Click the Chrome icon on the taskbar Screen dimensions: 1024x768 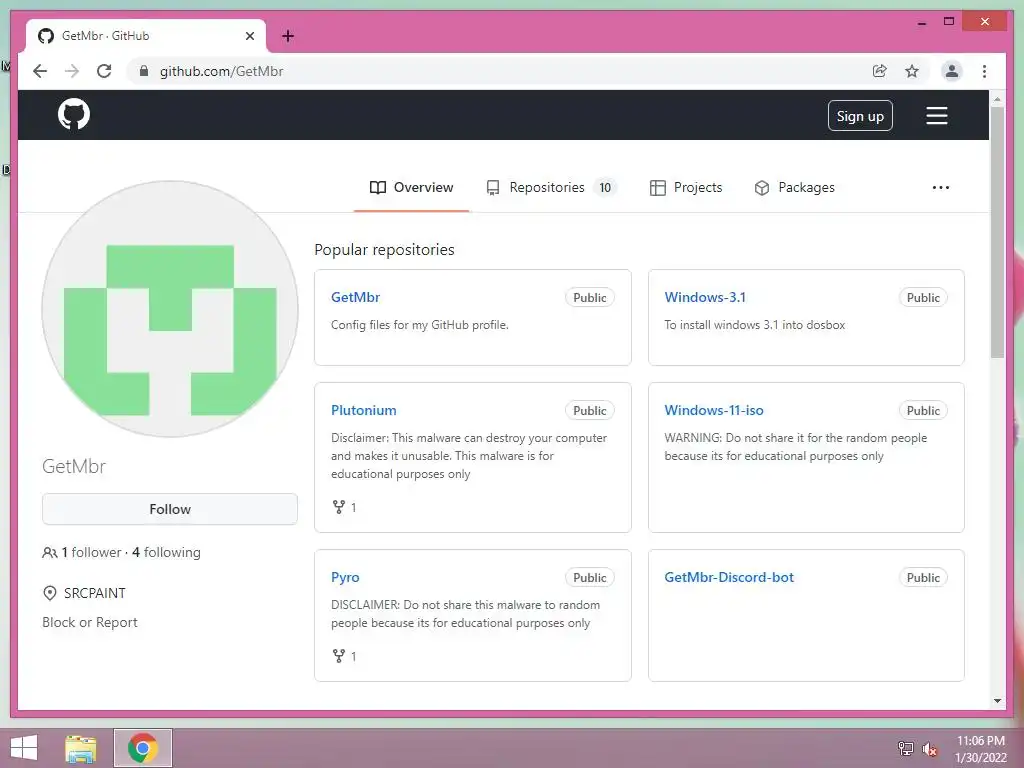142,748
